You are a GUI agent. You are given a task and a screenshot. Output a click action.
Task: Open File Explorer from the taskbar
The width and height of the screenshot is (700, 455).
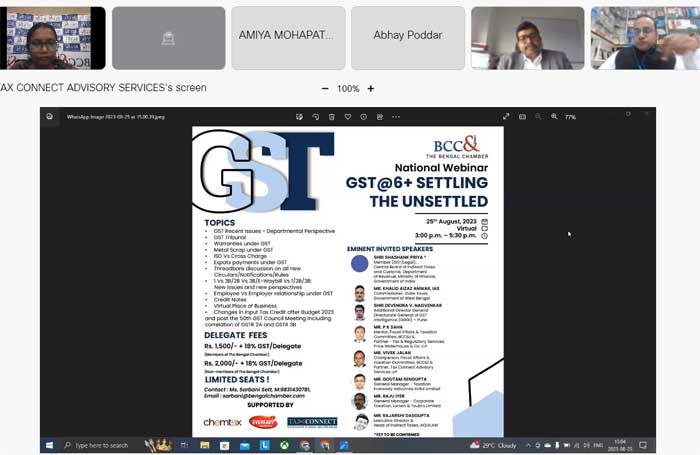click(x=204, y=445)
